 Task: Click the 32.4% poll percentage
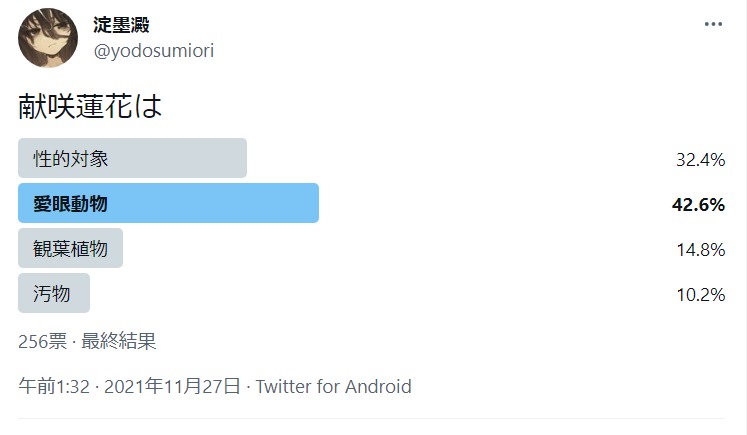(699, 159)
